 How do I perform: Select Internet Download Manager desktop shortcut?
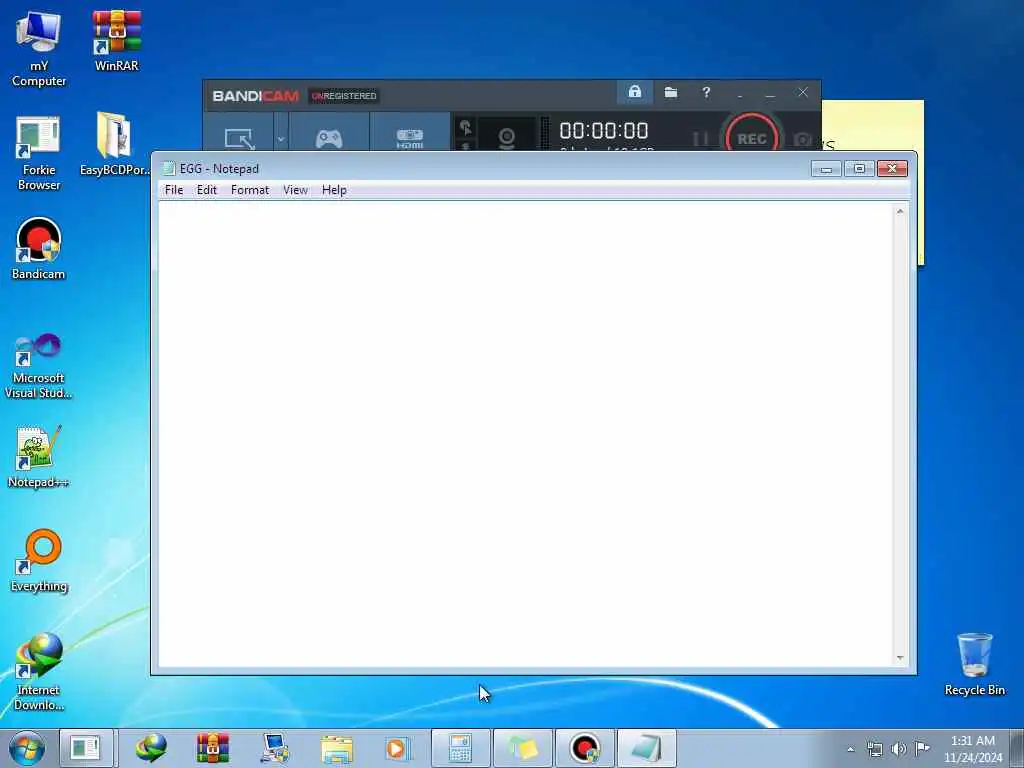click(x=39, y=671)
